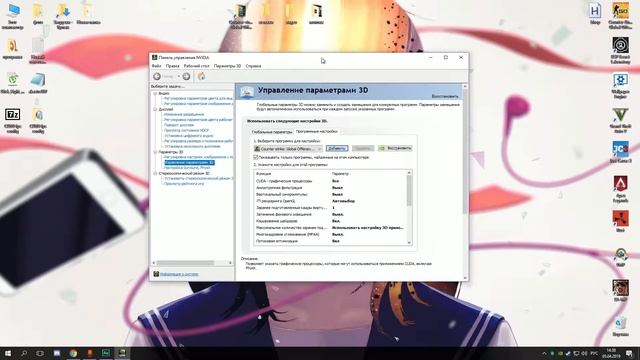The height and width of the screenshot is (360, 640).
Task: Open Just Cause 3 desktop shortcut
Action: point(620,152)
